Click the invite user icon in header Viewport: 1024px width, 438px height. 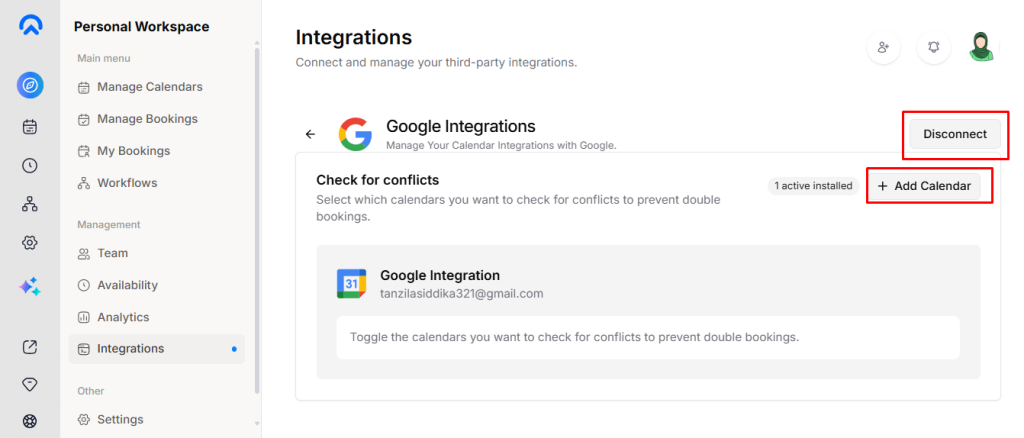[884, 47]
